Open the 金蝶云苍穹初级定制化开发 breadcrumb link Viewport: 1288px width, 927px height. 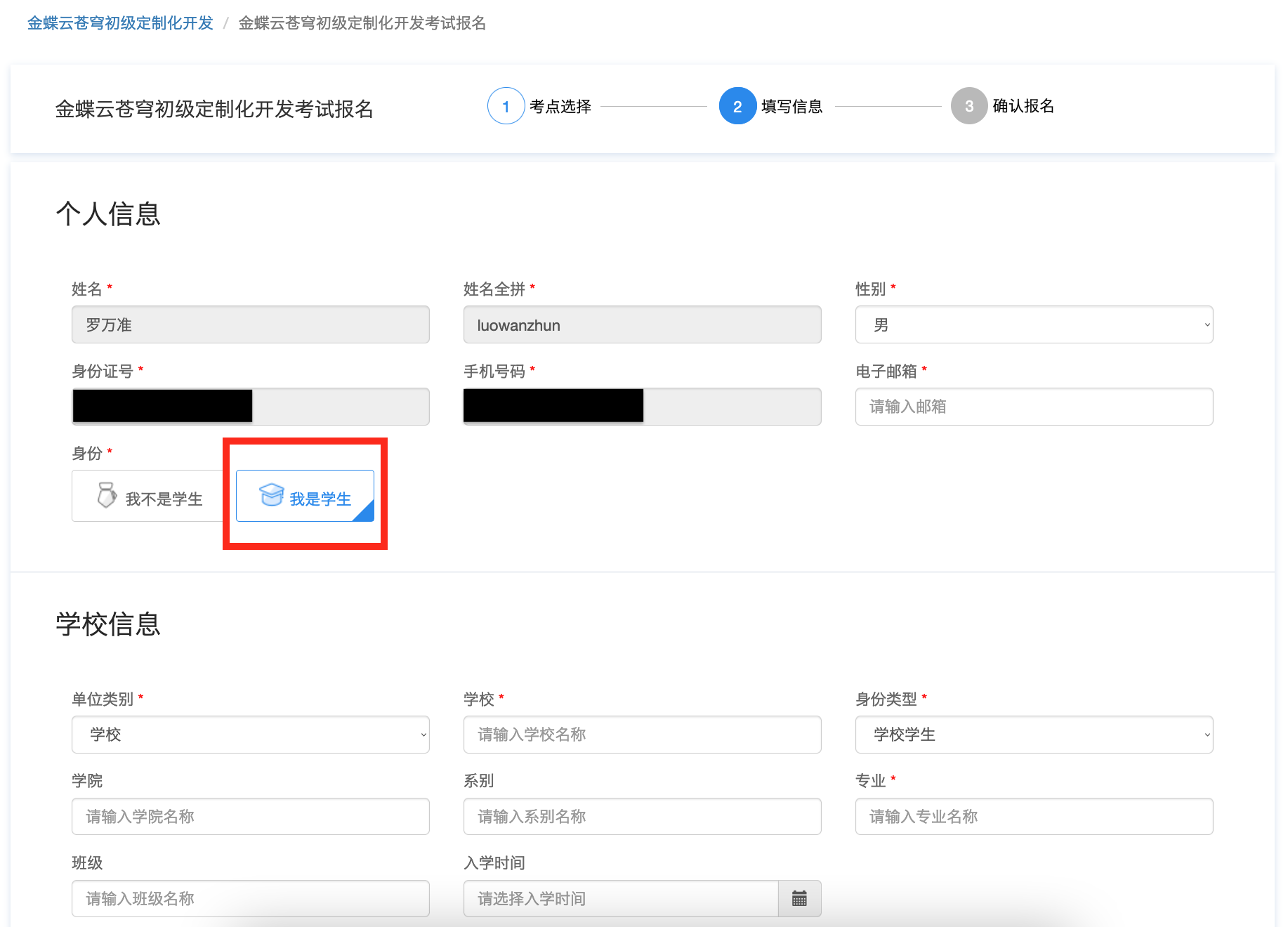(120, 23)
